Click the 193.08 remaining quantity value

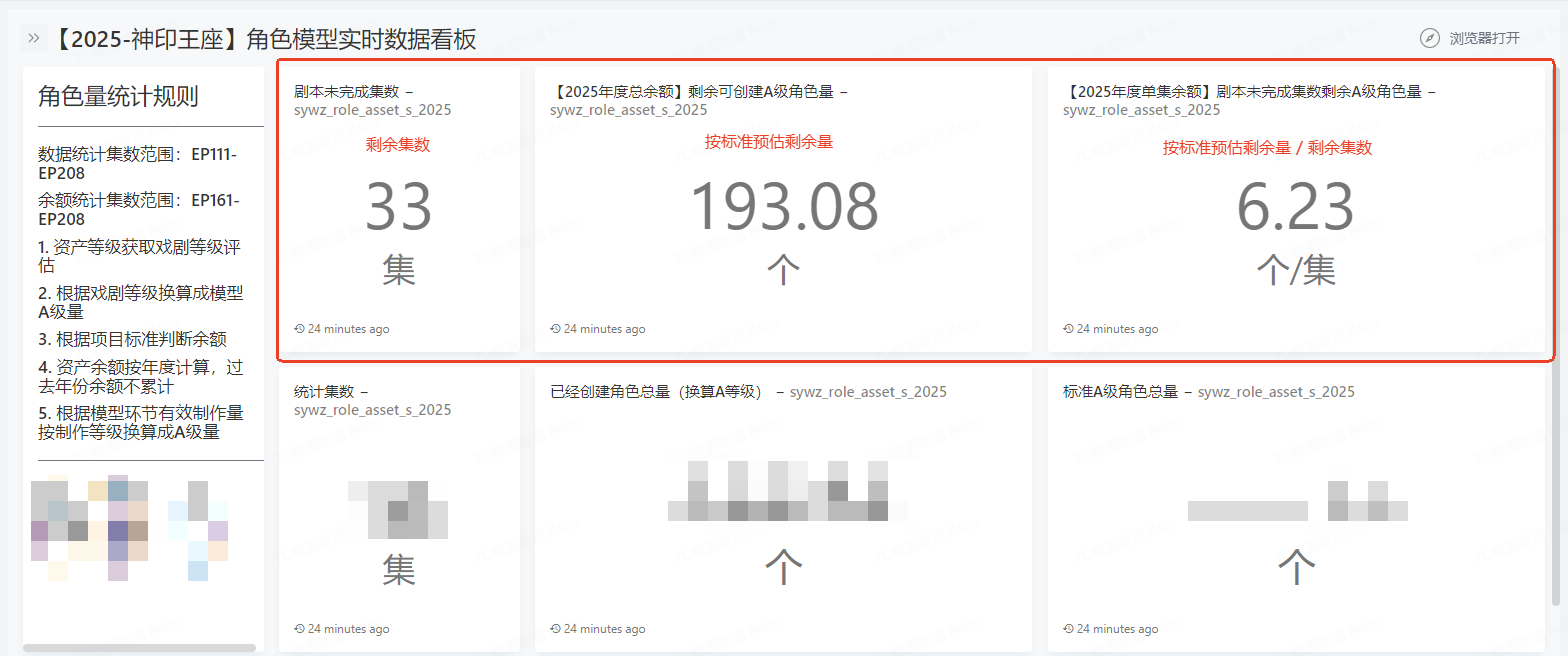[784, 207]
